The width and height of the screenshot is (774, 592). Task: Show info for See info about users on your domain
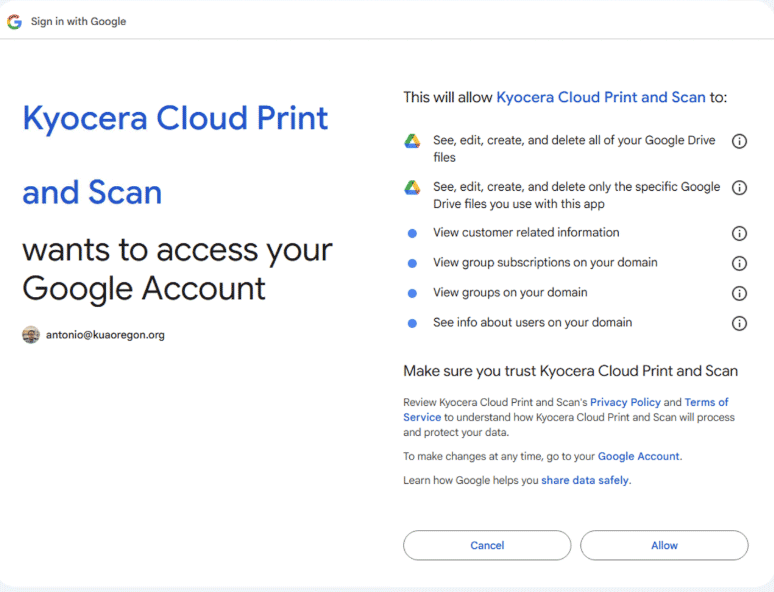tap(739, 323)
